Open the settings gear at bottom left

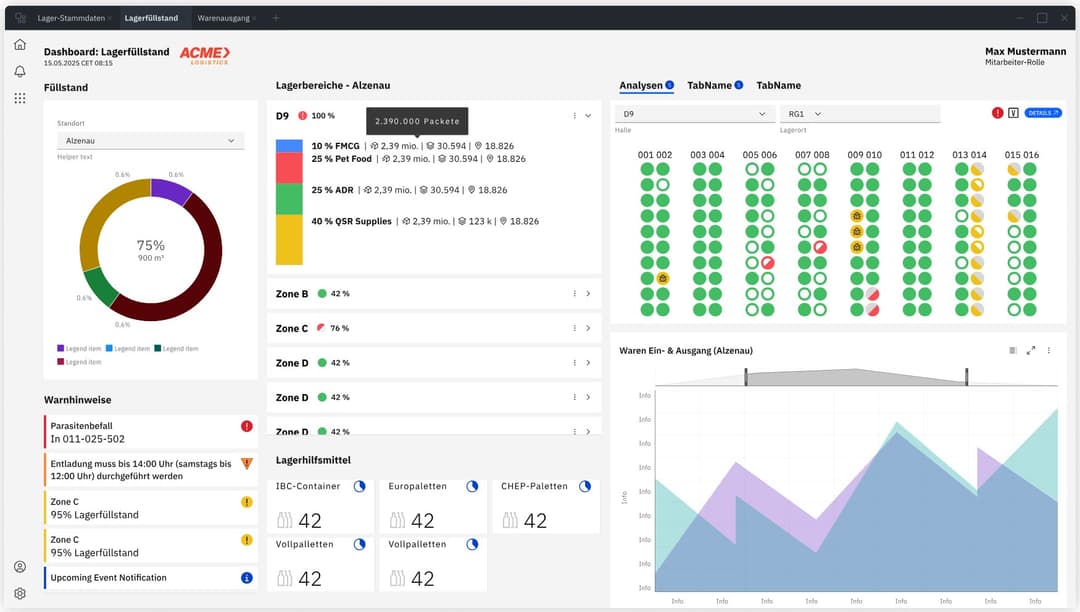(19, 592)
